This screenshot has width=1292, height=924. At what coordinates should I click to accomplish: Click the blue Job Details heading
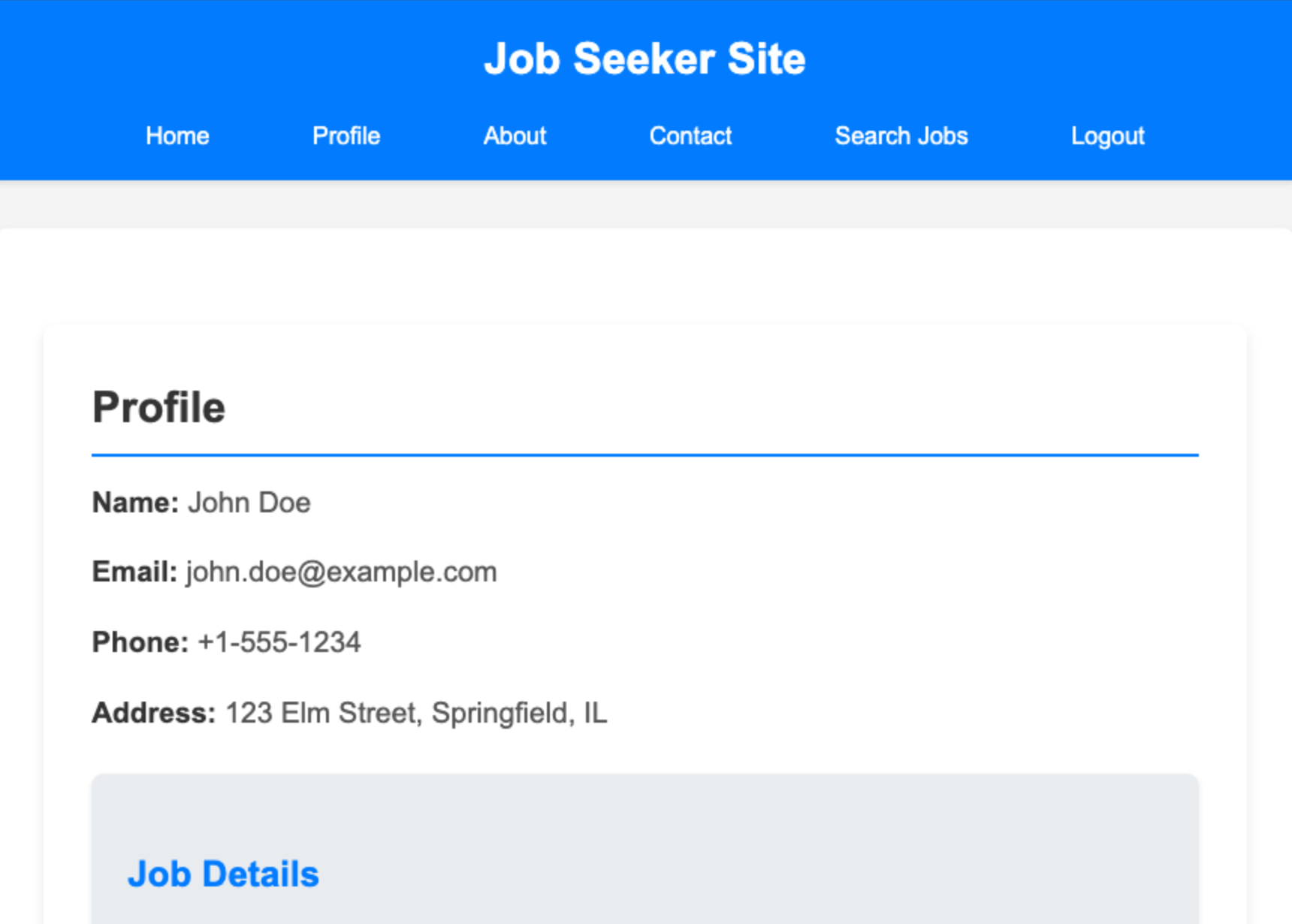coord(223,874)
